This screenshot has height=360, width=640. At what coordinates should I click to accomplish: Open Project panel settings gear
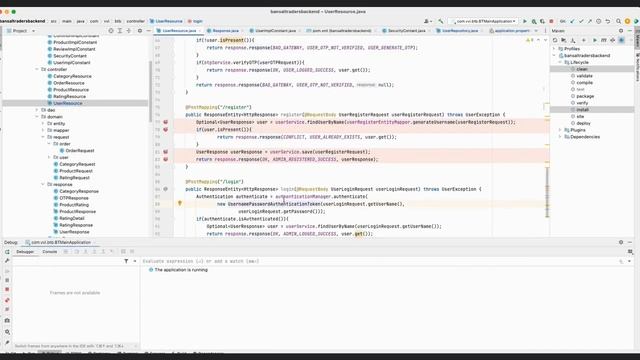pos(140,31)
